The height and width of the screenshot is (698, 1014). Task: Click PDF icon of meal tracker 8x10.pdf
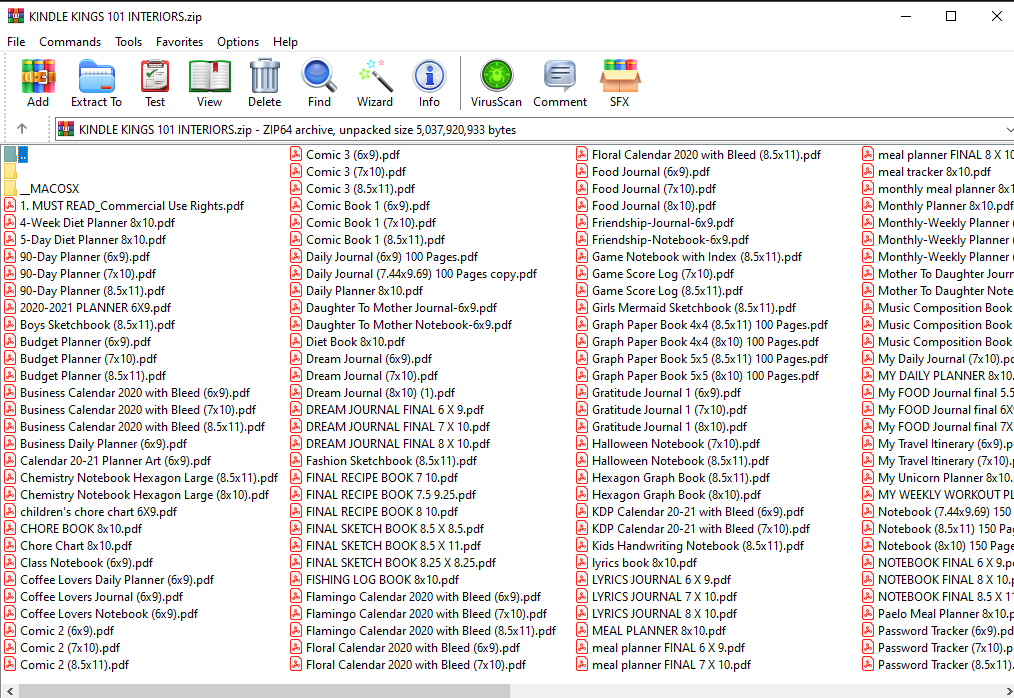pos(868,171)
